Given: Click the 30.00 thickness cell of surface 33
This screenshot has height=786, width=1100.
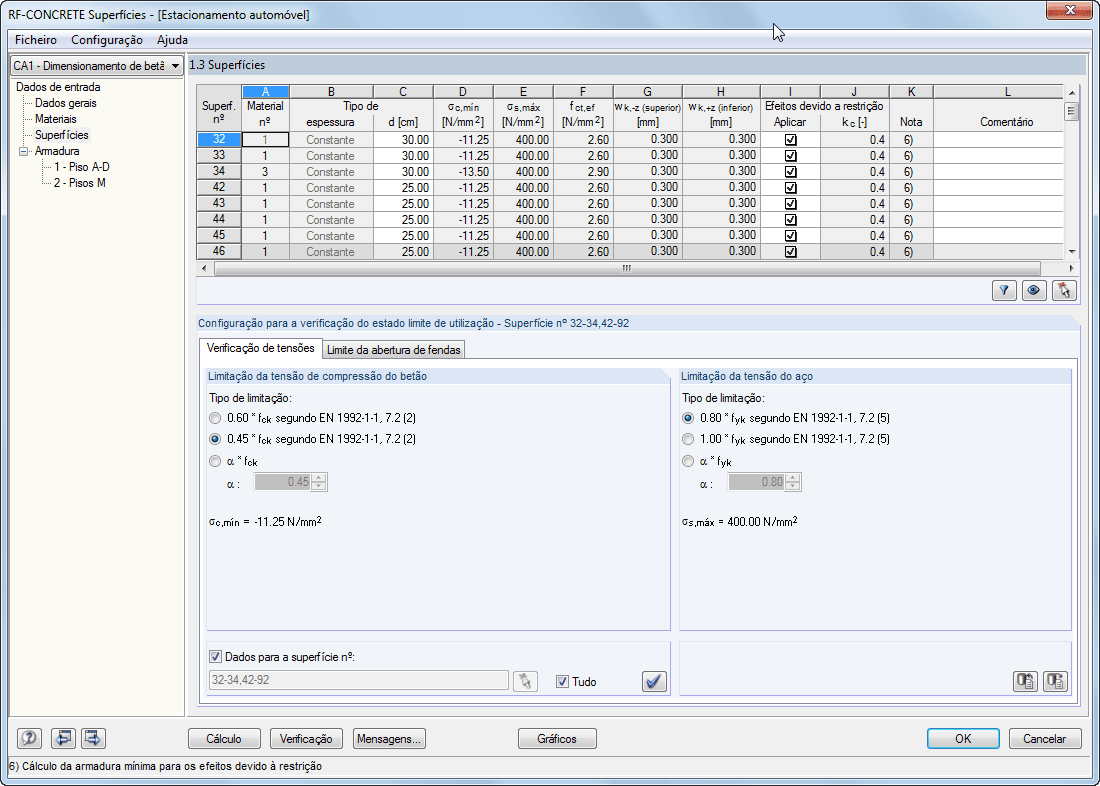Looking at the screenshot, I should [x=403, y=156].
